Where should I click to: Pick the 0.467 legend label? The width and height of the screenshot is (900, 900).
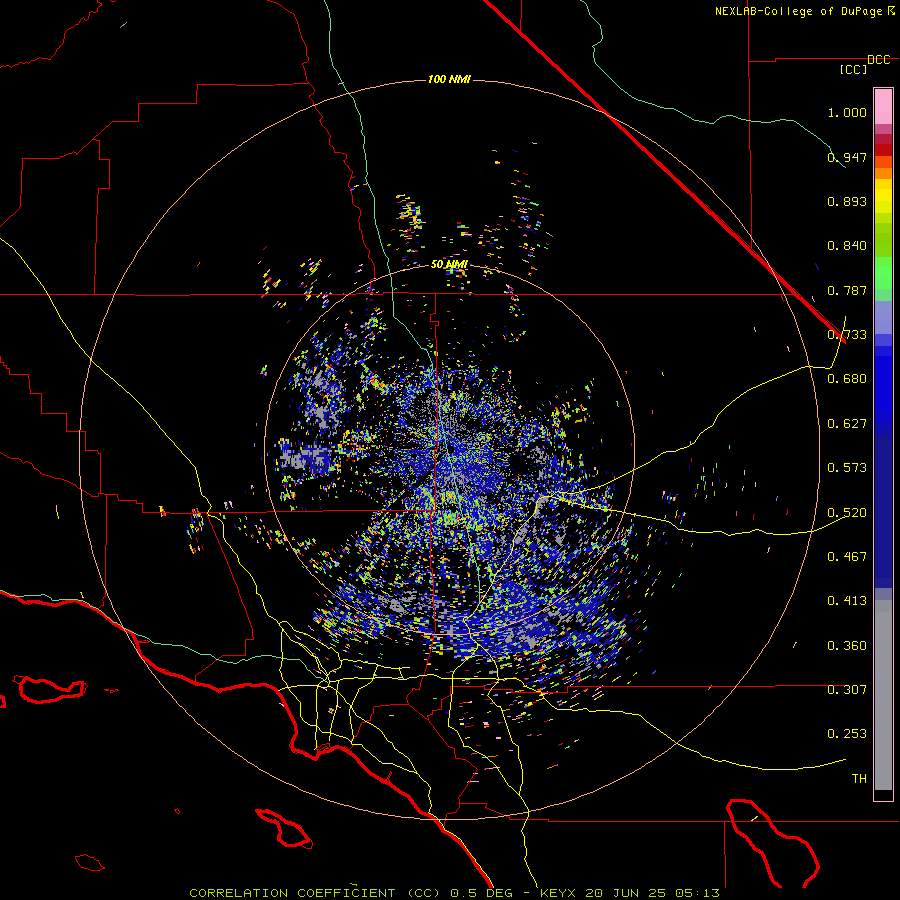pyautogui.click(x=847, y=557)
